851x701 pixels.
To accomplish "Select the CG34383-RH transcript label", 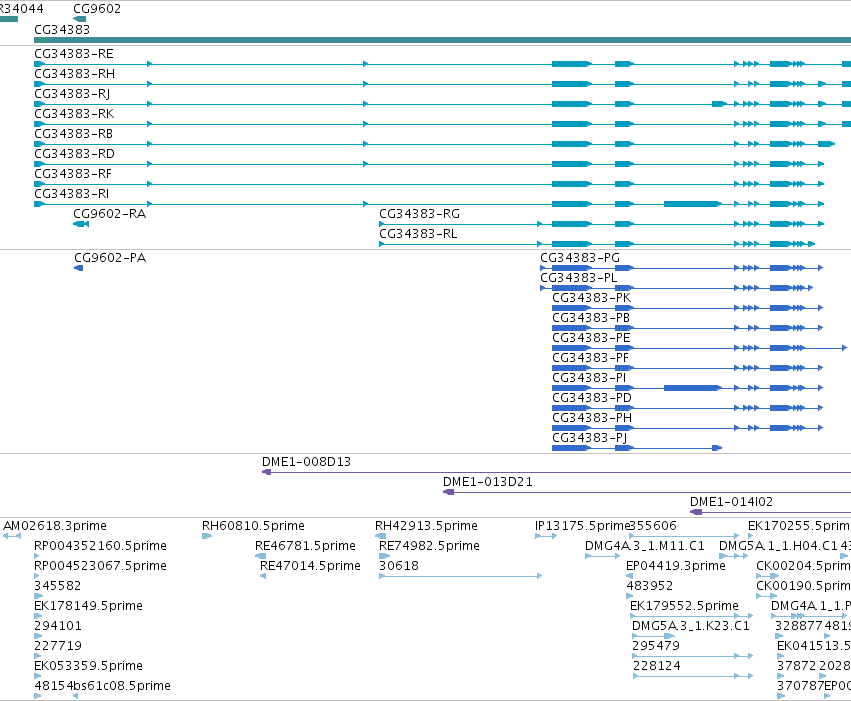I will (74, 74).
